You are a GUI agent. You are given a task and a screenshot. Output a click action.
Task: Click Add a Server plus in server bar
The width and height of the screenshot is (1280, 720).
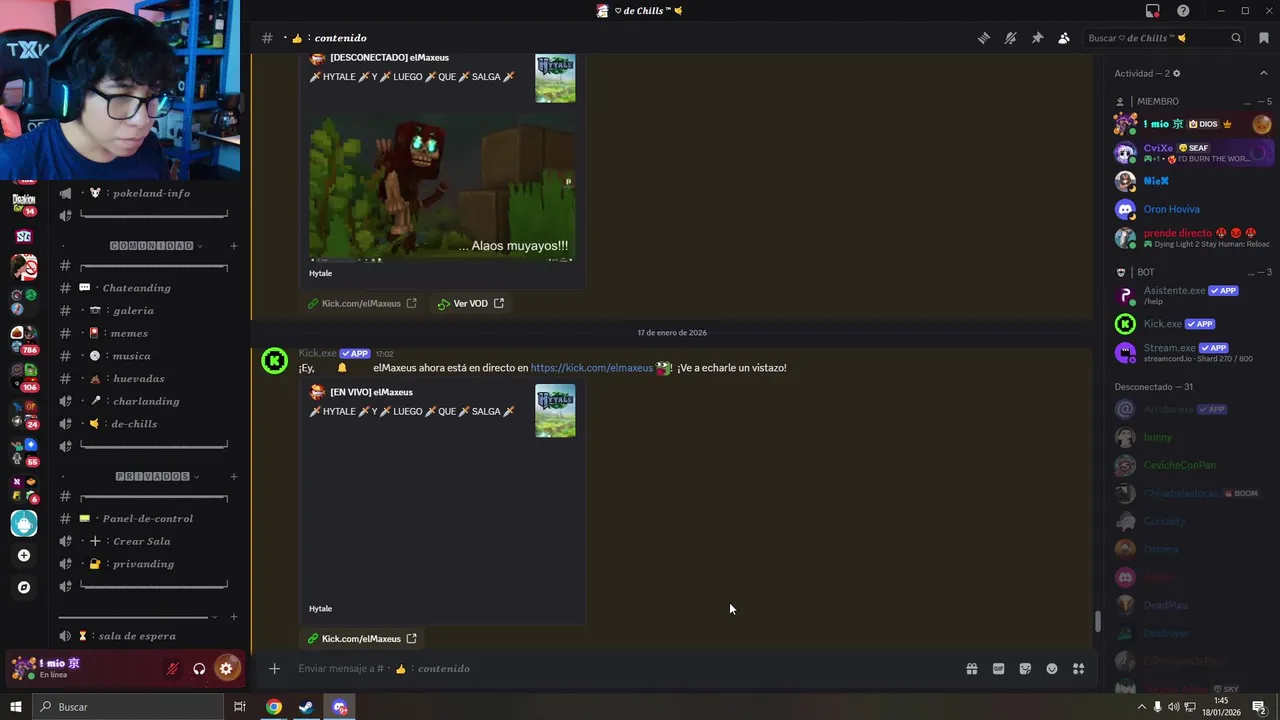pyautogui.click(x=24, y=555)
